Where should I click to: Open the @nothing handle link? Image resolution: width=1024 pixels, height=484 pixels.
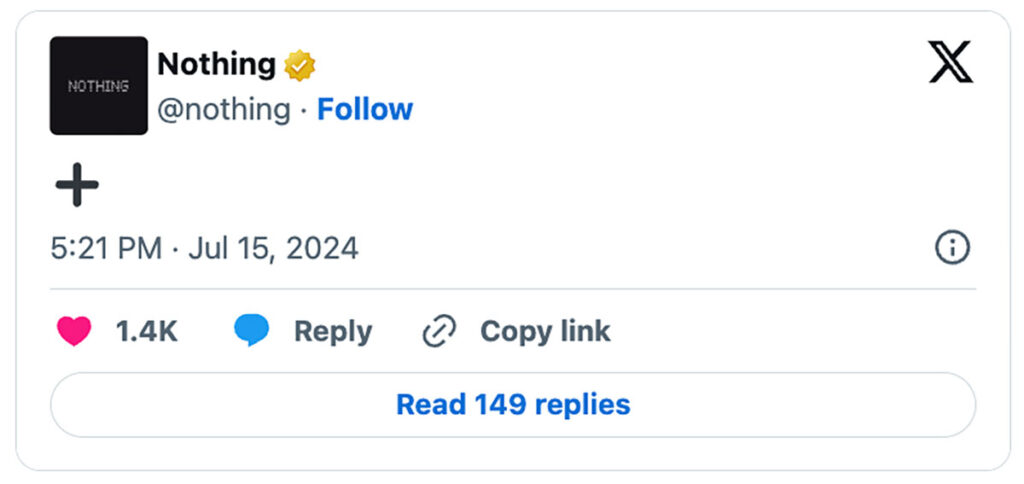tap(224, 110)
